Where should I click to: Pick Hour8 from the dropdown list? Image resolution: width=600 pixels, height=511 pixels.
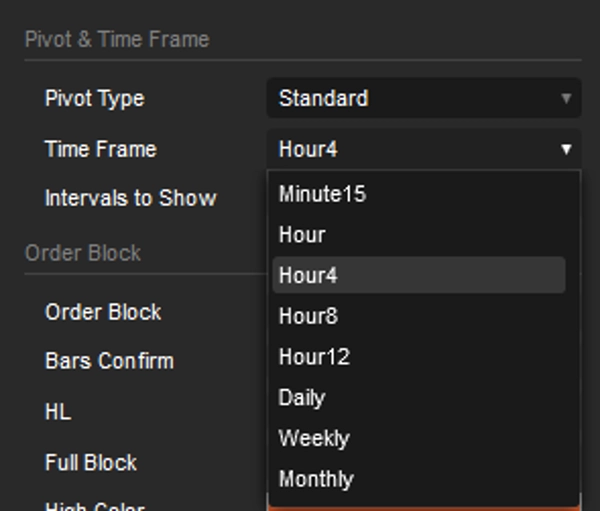[308, 316]
